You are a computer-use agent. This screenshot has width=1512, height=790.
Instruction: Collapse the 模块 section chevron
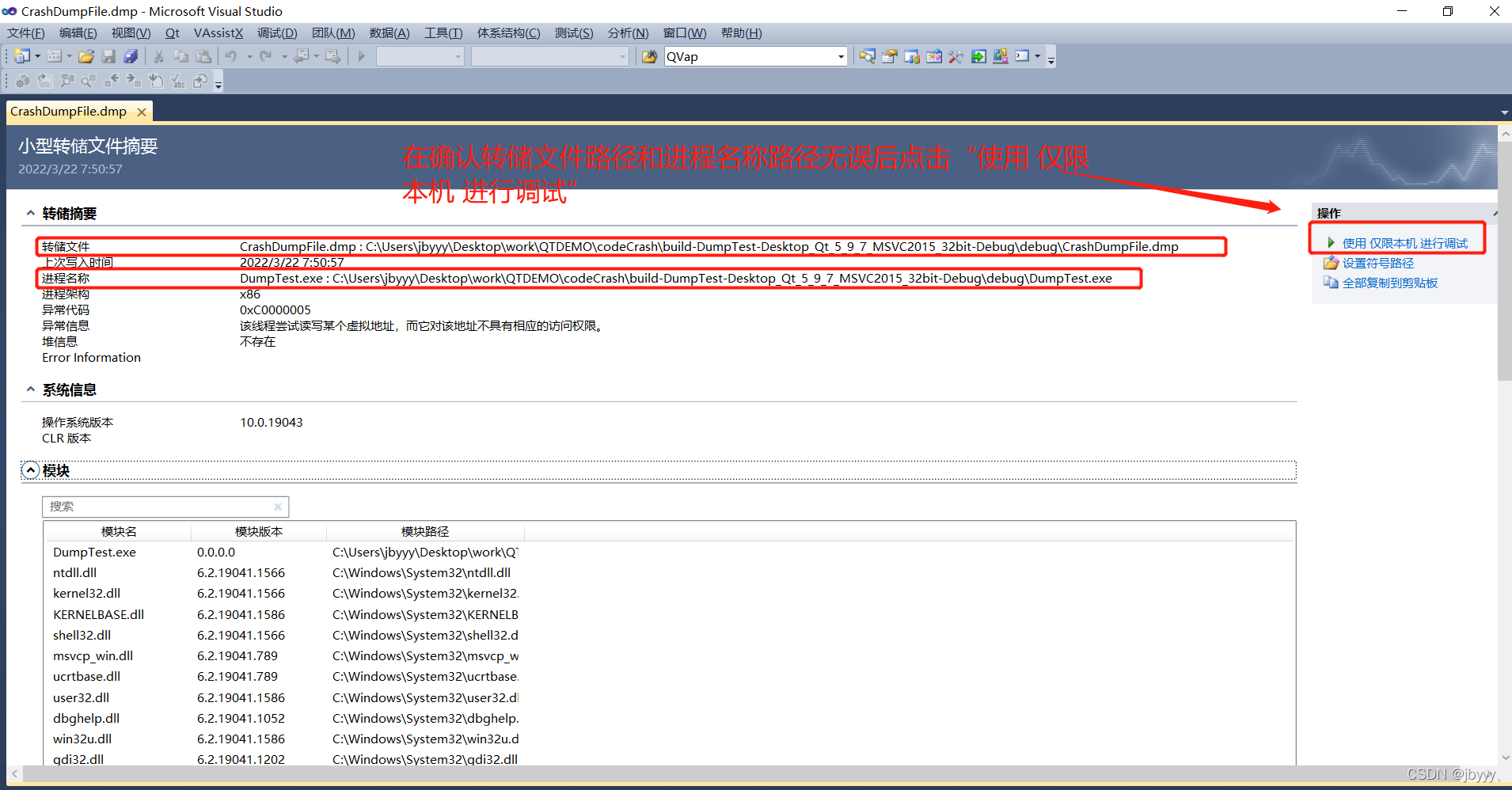coord(30,470)
